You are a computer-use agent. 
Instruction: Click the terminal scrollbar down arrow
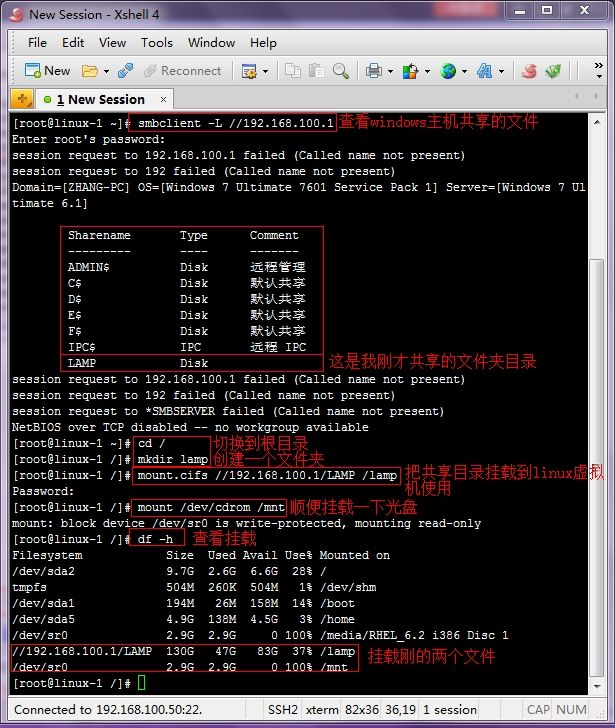click(x=597, y=686)
